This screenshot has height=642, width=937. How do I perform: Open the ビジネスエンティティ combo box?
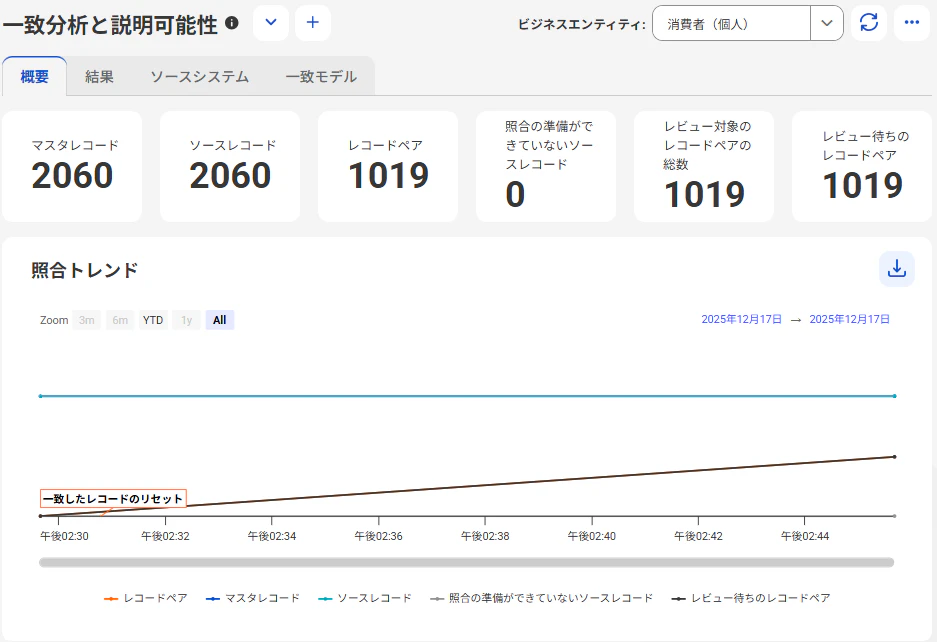click(x=748, y=23)
